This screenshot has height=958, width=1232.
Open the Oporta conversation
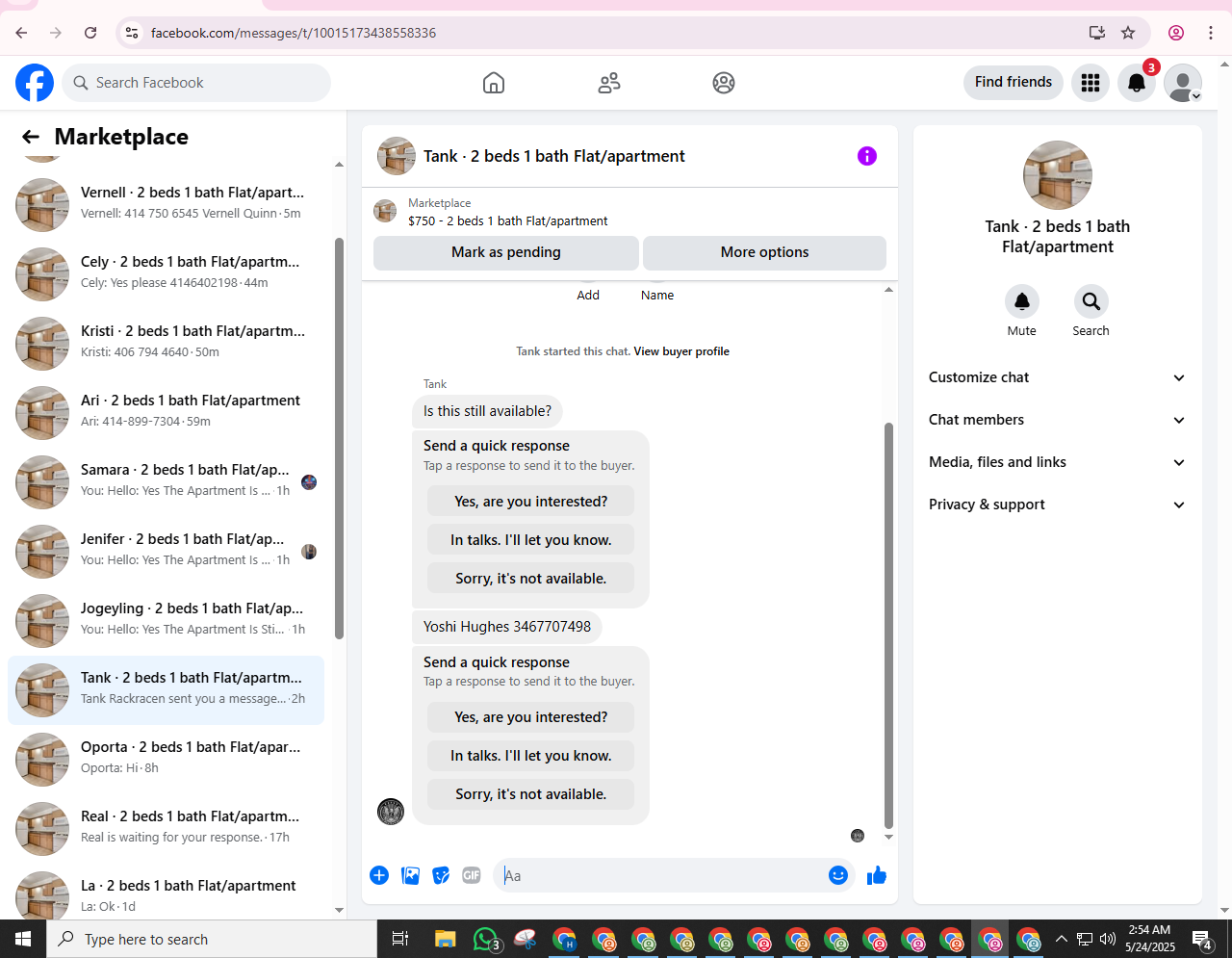point(166,759)
